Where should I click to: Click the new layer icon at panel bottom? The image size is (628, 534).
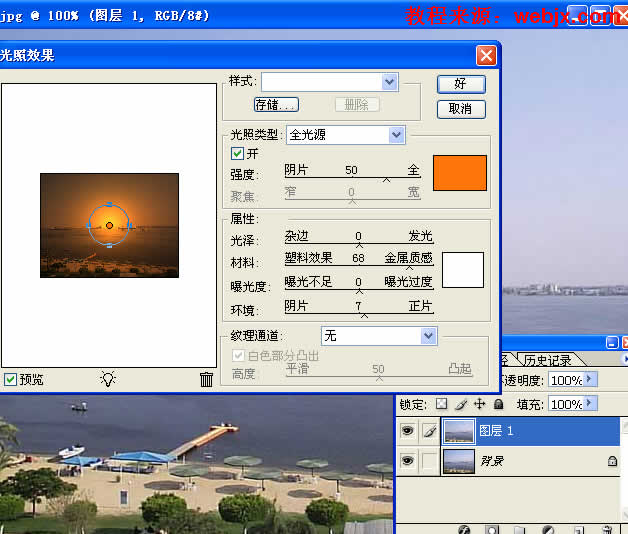(x=579, y=530)
